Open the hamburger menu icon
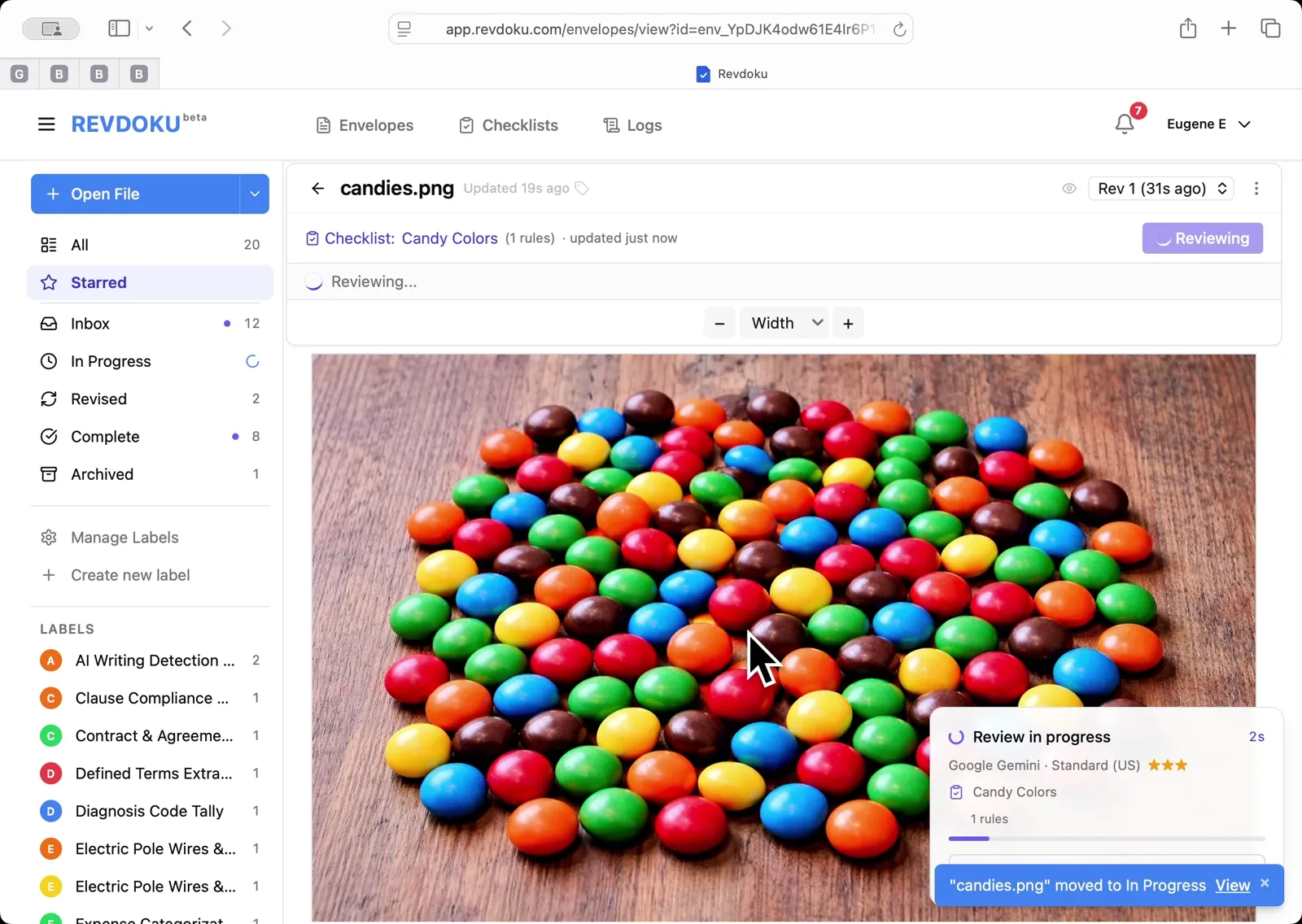This screenshot has height=924, width=1302. (x=46, y=124)
